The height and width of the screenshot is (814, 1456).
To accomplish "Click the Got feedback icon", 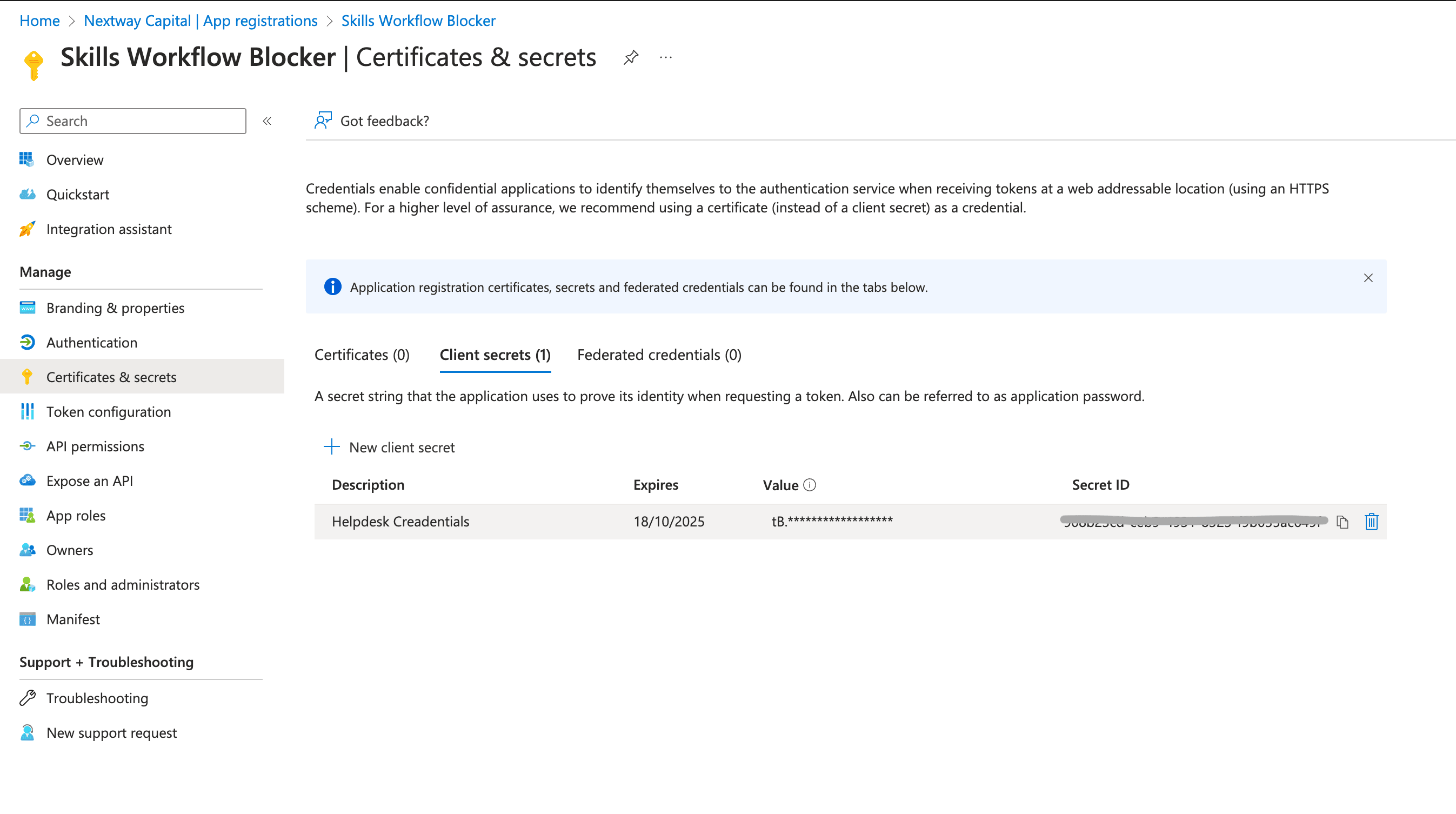I will [323, 121].
